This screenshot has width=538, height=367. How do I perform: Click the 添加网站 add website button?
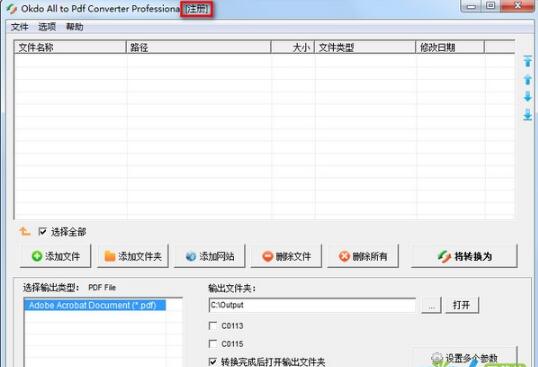click(x=210, y=256)
